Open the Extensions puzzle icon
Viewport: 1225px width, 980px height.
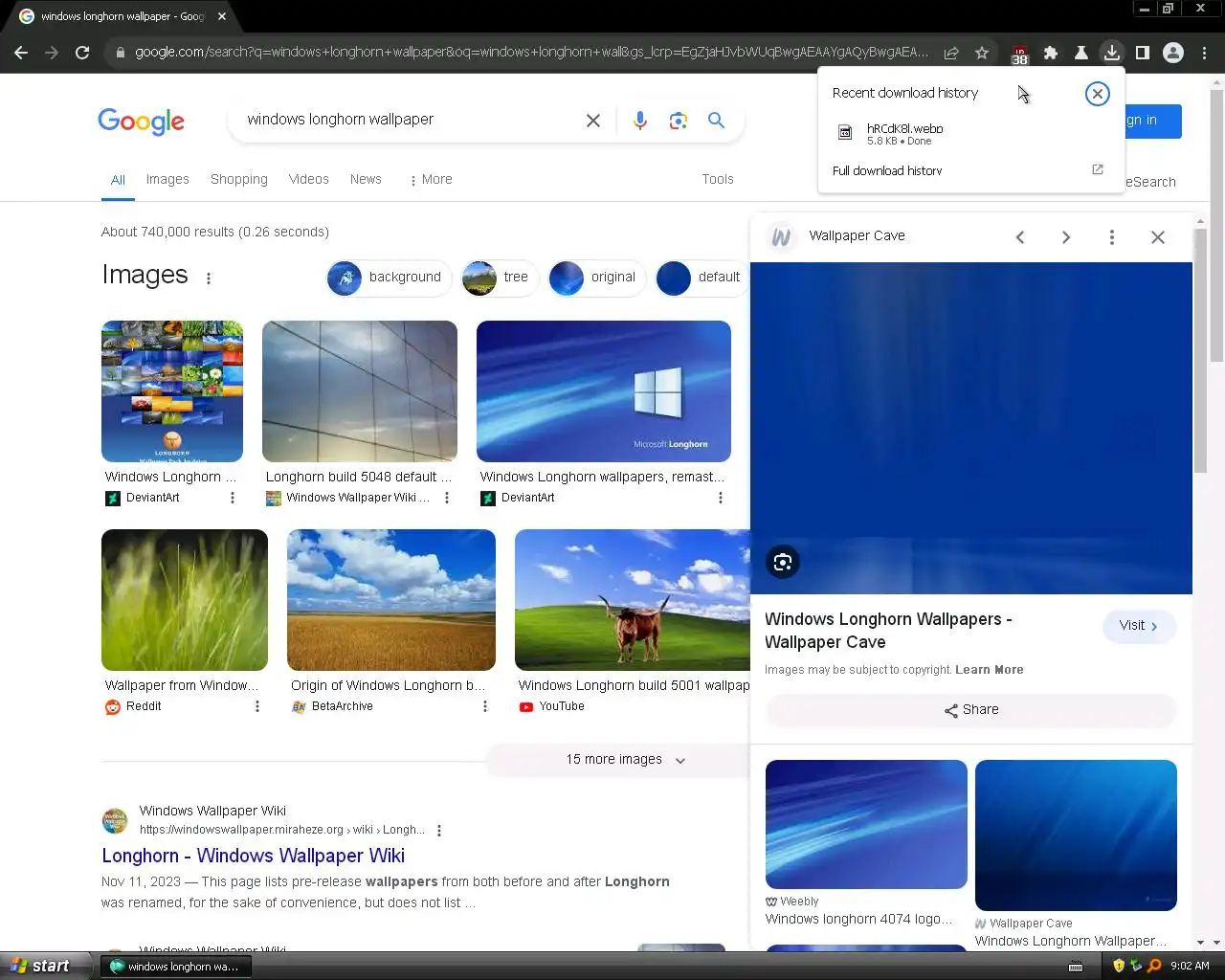pos(1051,53)
